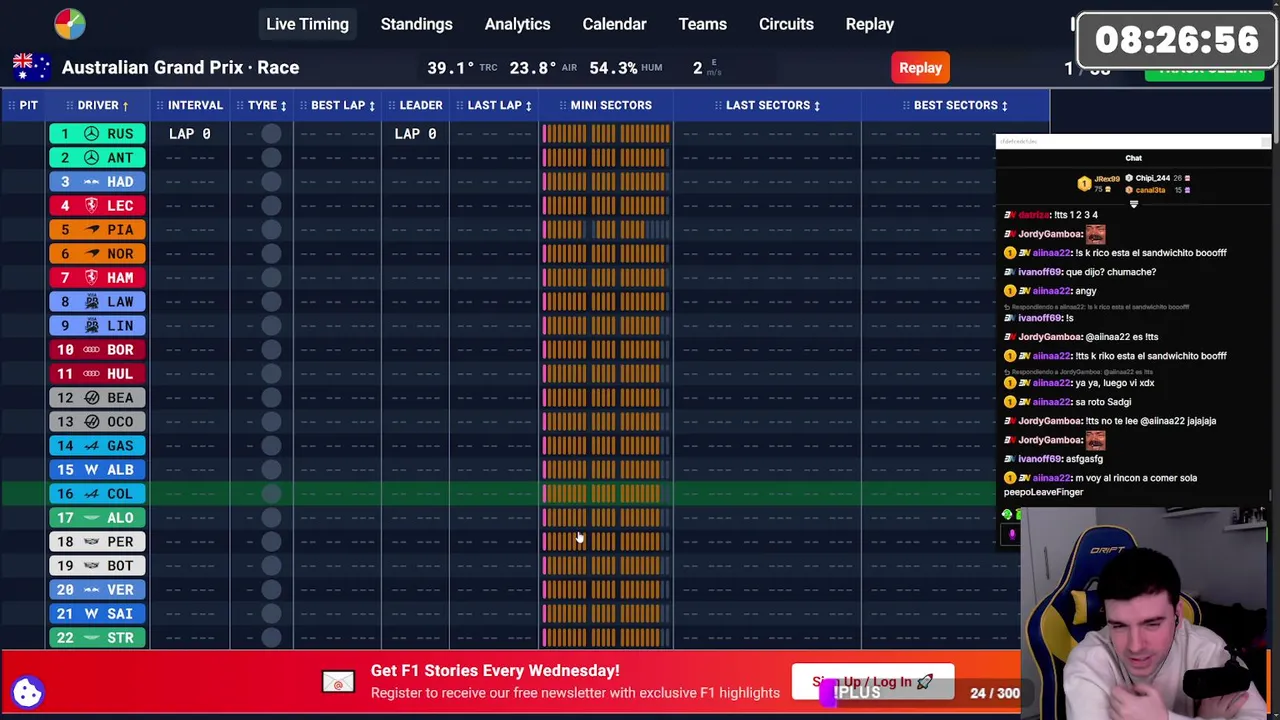This screenshot has height=720, width=1280.
Task: Click the PIT column header
Action: click(x=23, y=105)
